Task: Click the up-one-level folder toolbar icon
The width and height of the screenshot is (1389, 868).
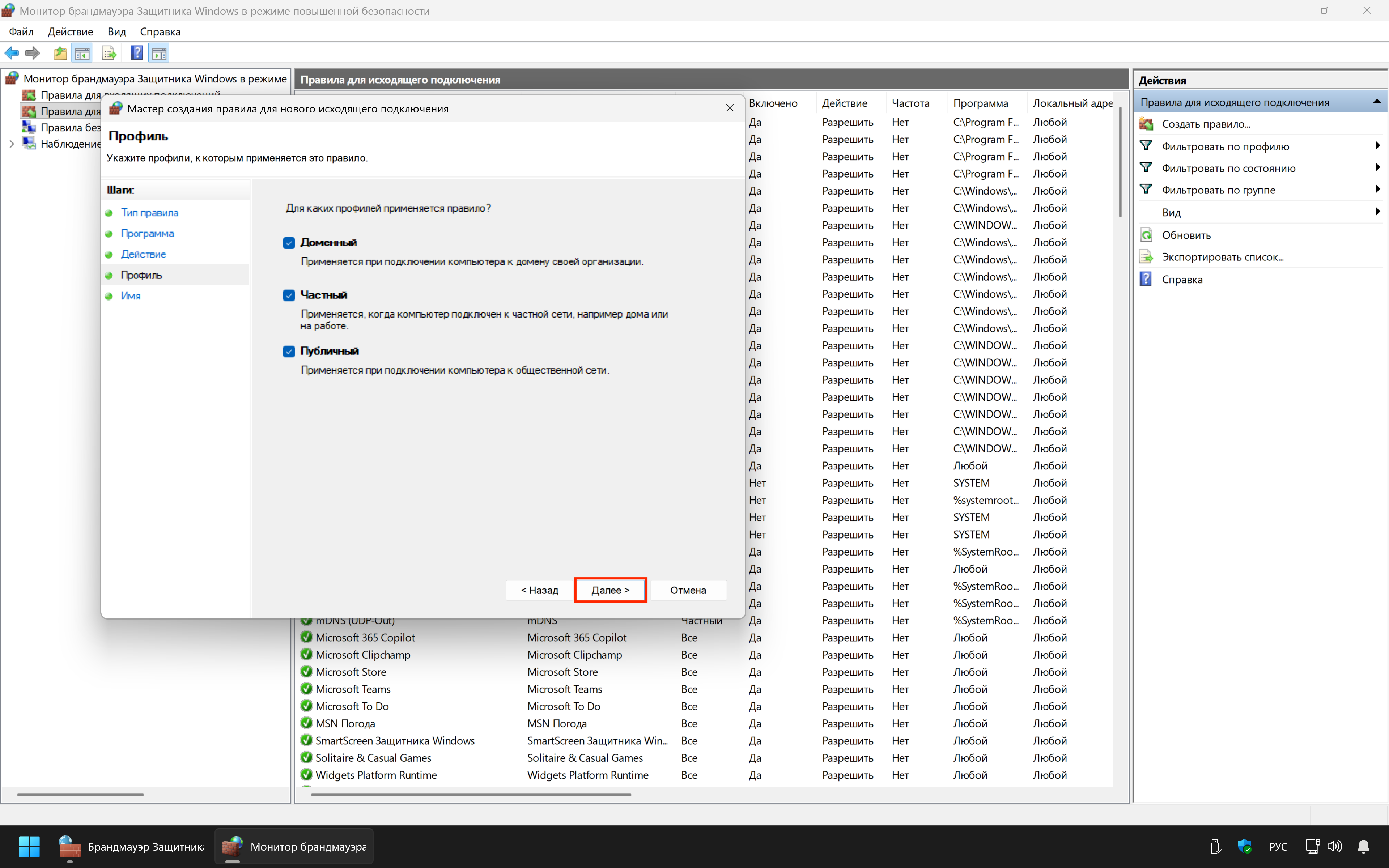Action: tap(60, 54)
